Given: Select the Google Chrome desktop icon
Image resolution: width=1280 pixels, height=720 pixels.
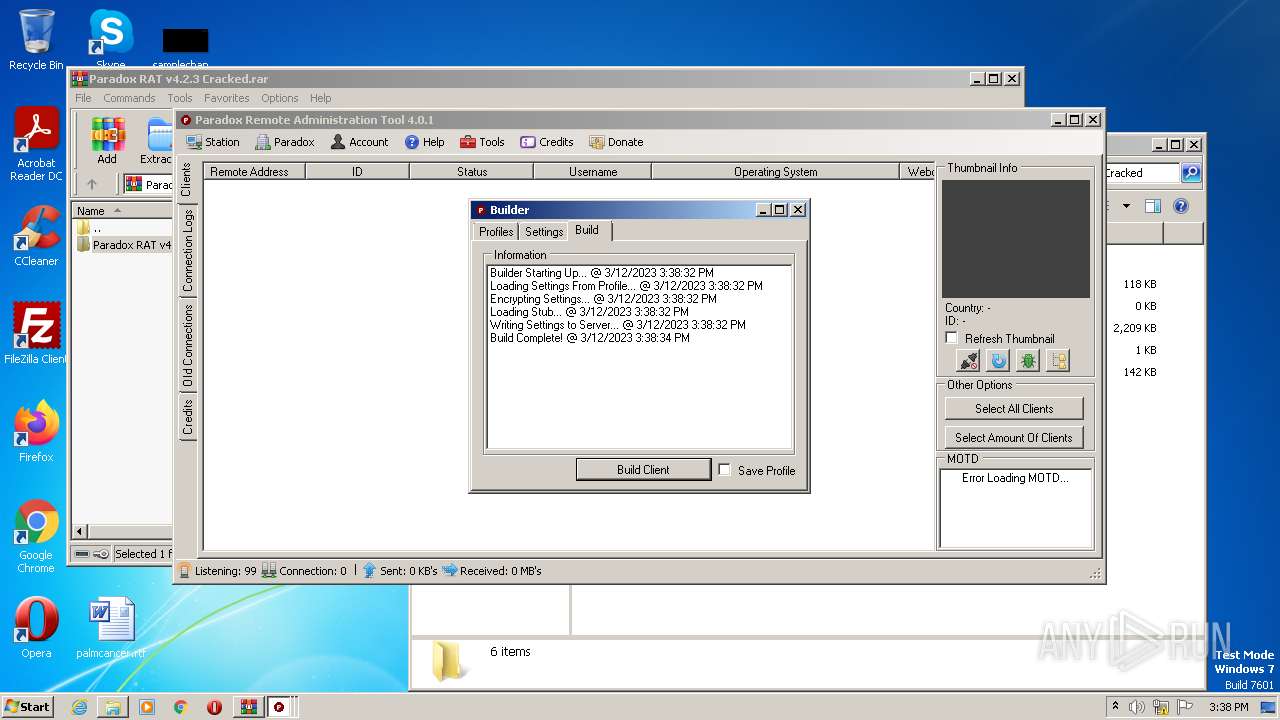Looking at the screenshot, I should click(x=36, y=537).
